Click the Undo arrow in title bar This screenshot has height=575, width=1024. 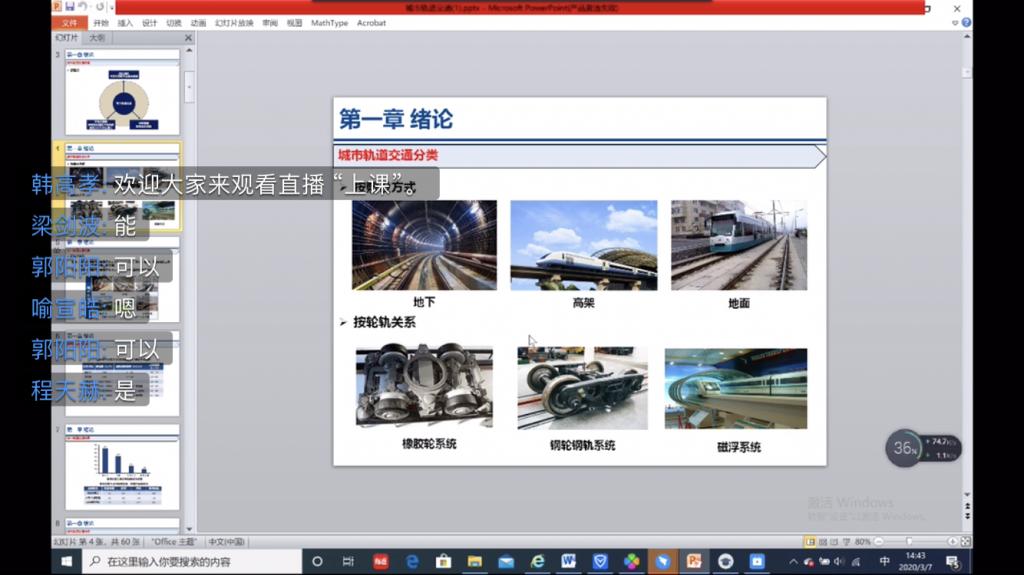point(83,7)
